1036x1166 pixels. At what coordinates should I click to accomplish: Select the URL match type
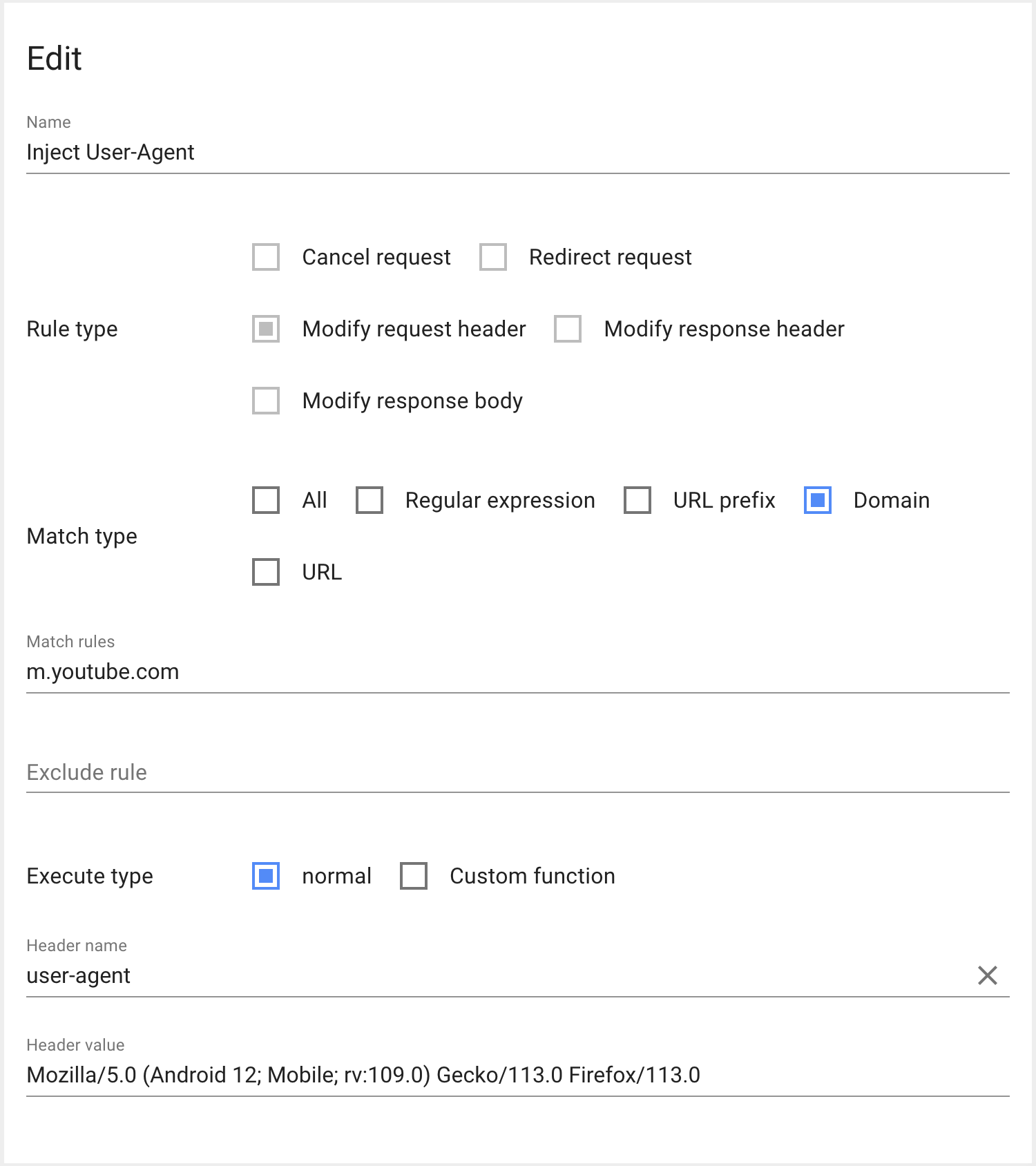click(266, 572)
